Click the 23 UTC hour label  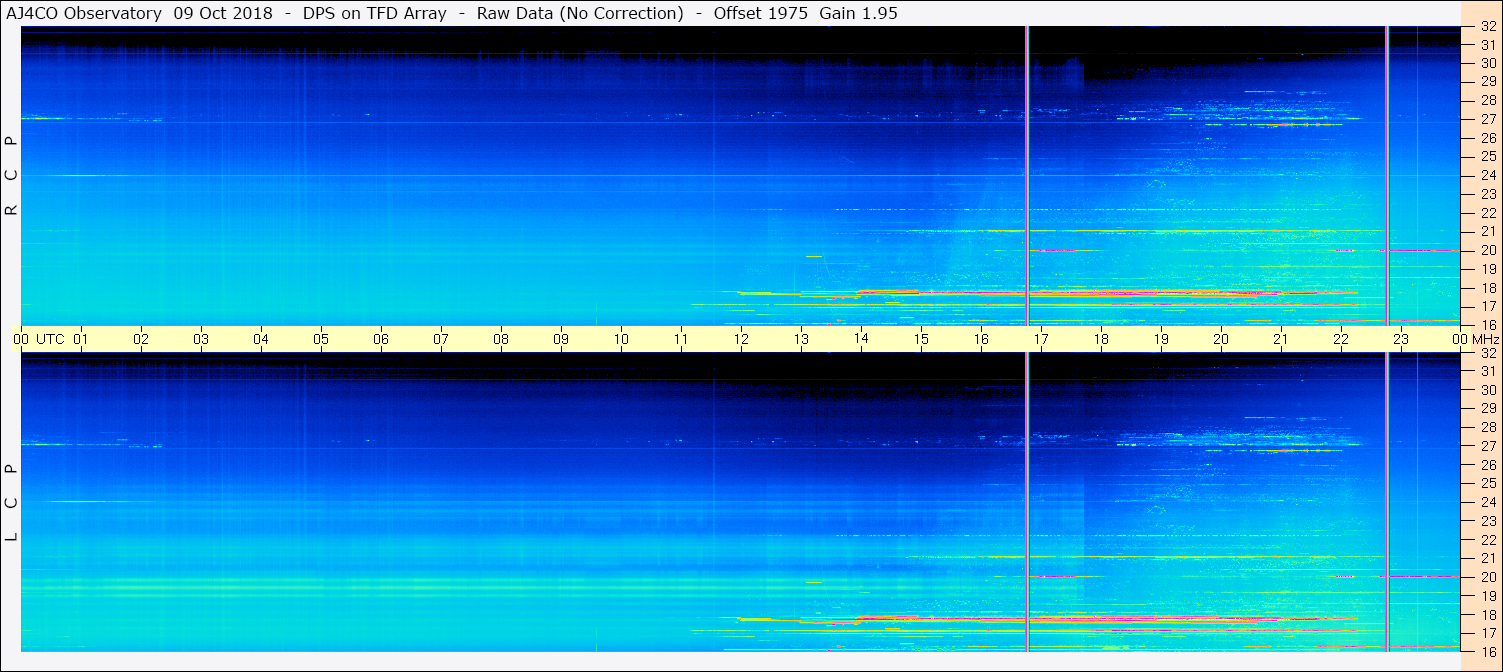pos(1401,339)
